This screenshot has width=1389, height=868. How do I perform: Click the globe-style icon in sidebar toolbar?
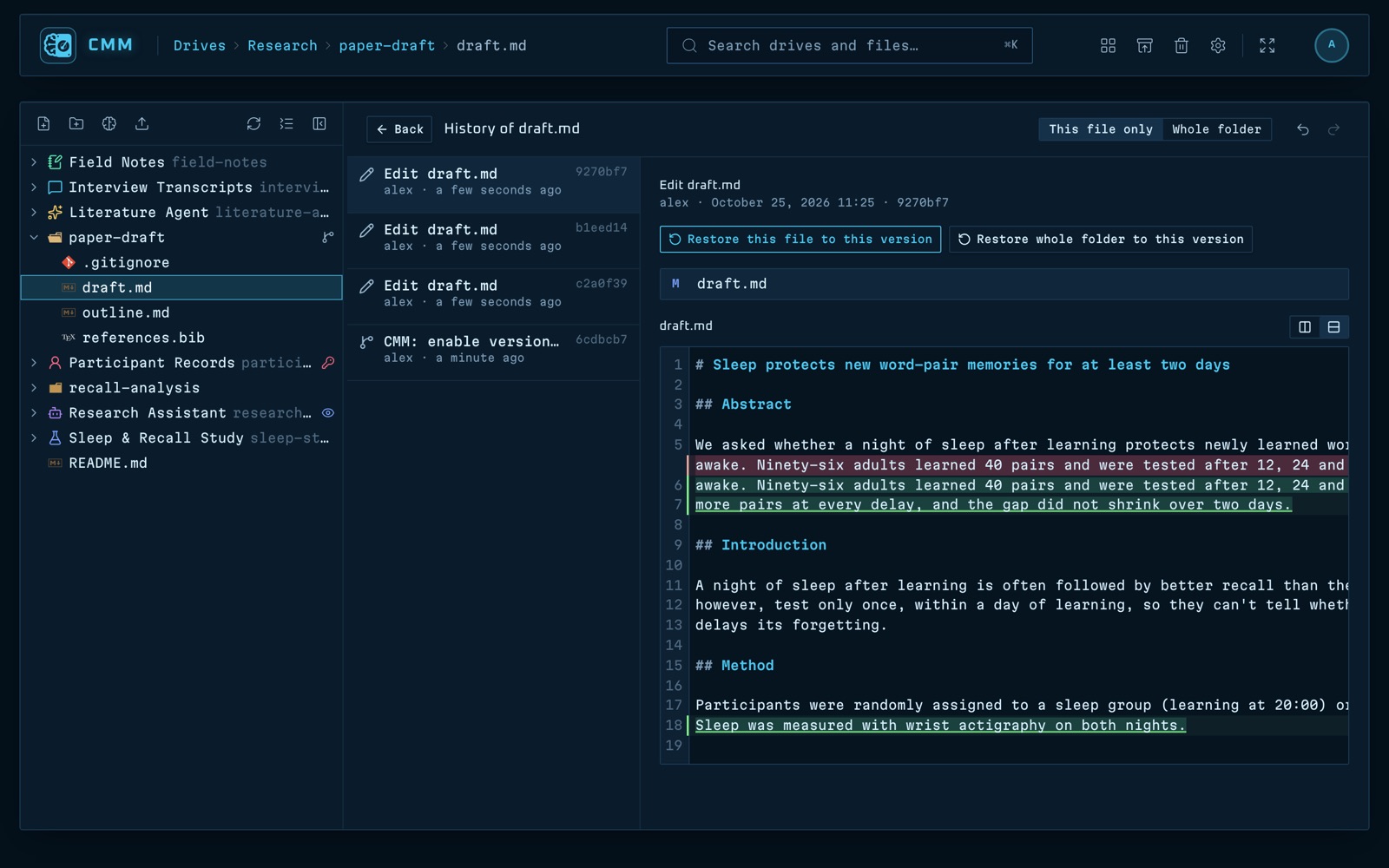pyautogui.click(x=109, y=124)
